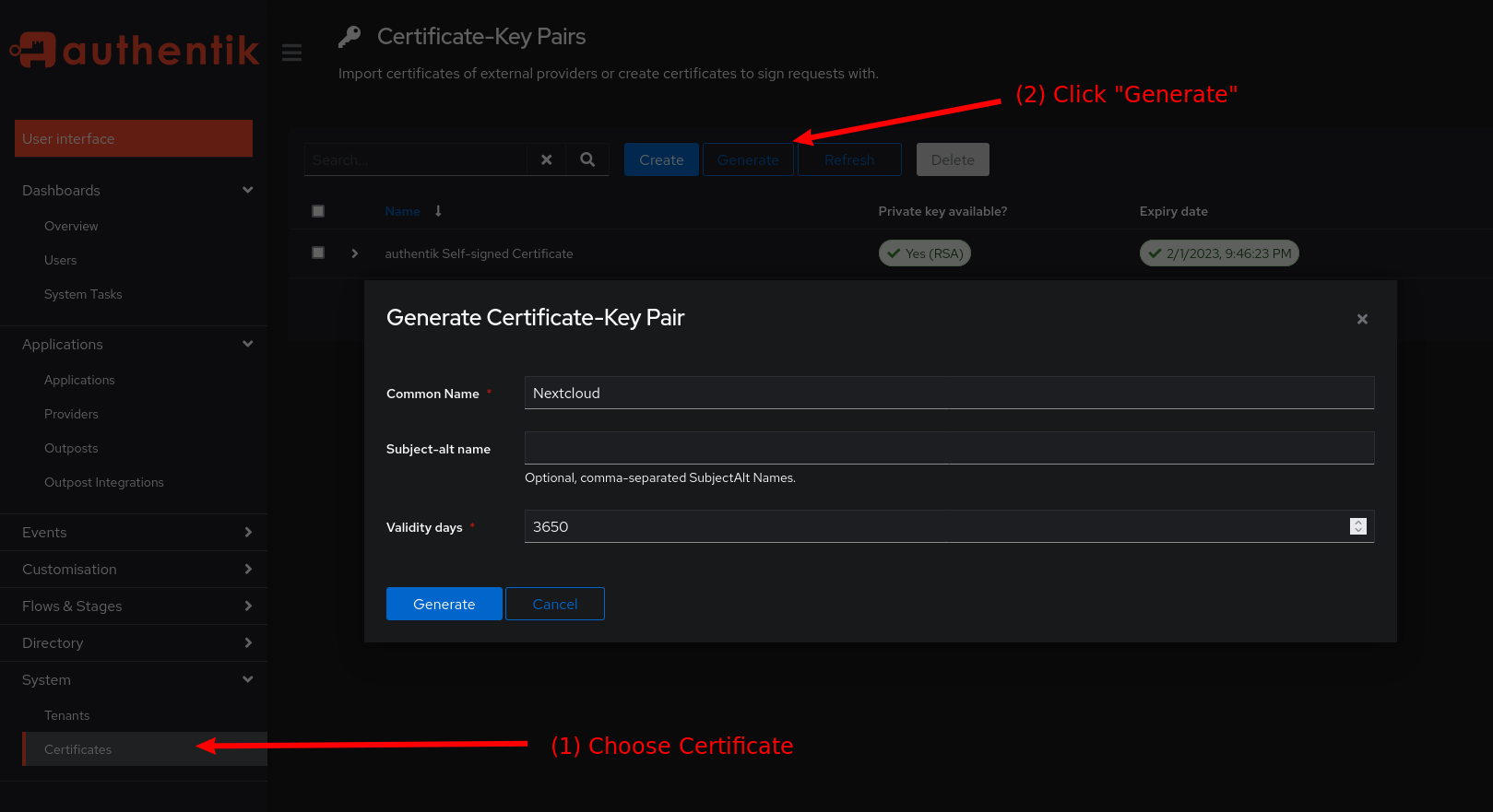Click the search magnifier icon

(x=587, y=159)
